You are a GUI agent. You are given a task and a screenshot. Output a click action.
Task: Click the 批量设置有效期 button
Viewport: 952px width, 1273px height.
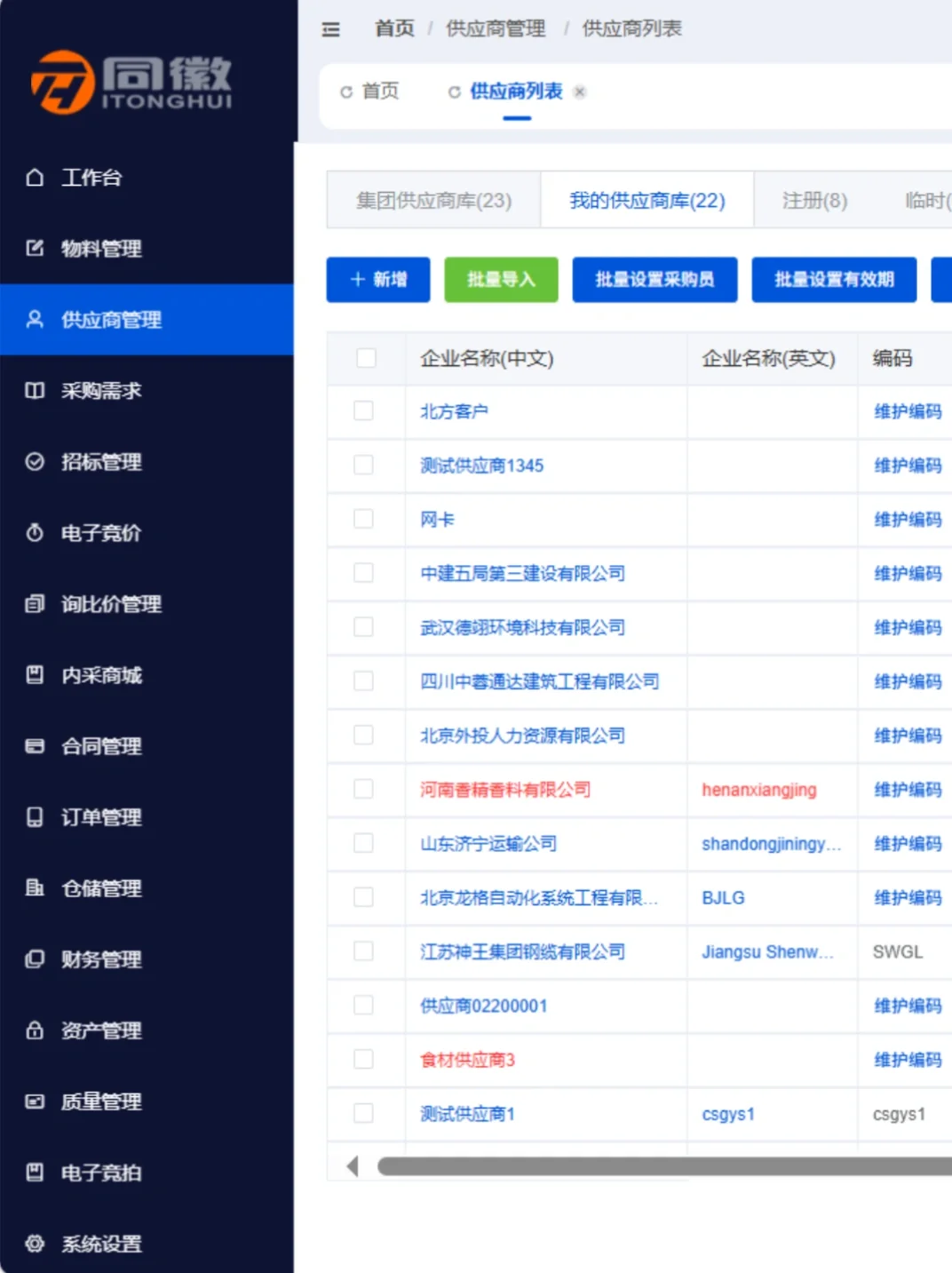[x=833, y=280]
